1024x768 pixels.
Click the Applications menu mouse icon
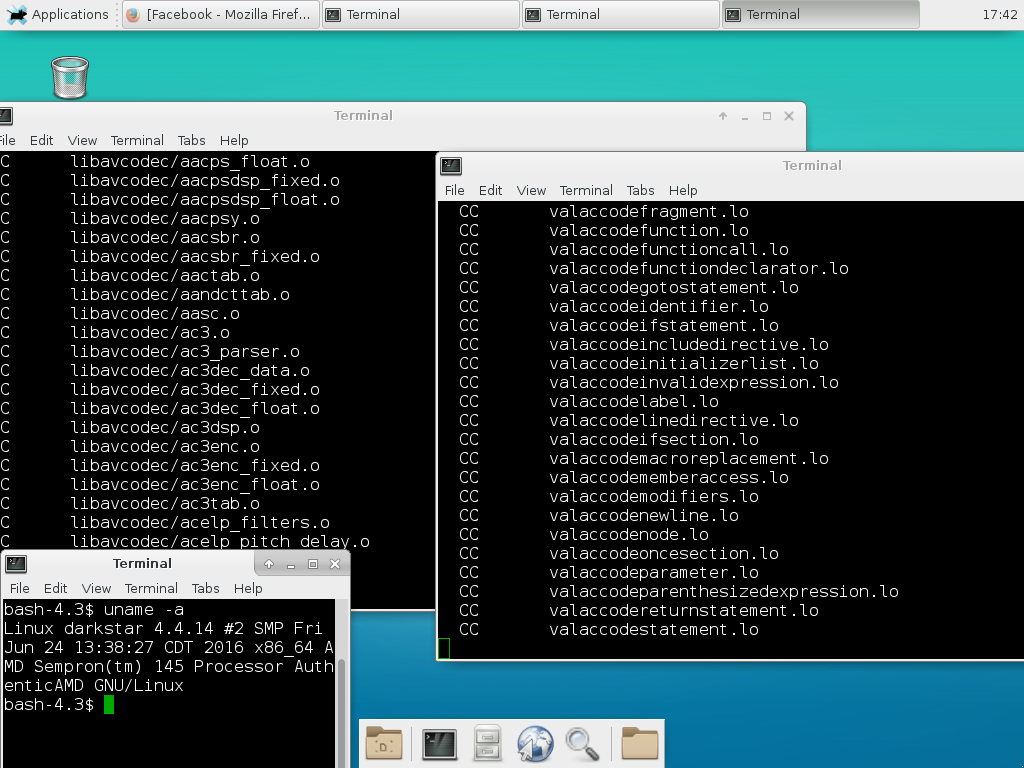[x=16, y=14]
